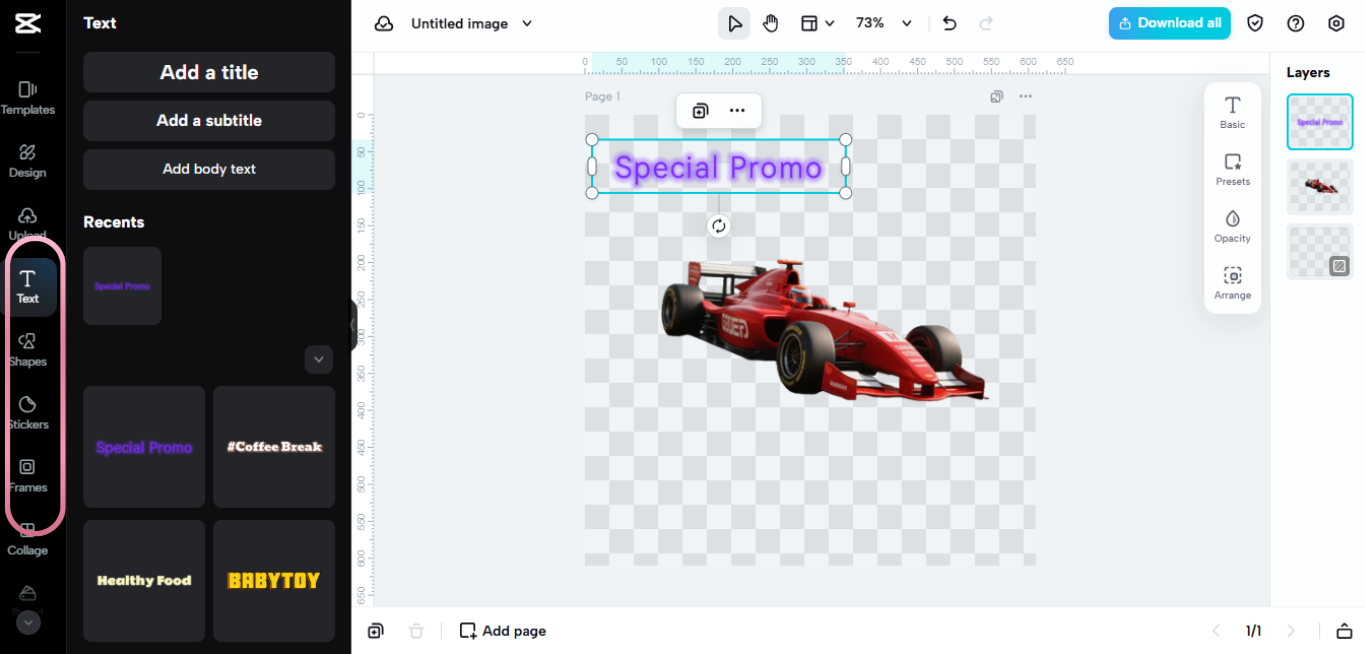Select the hand pan tool in top toolbar
The height and width of the screenshot is (654, 1365).
point(770,22)
